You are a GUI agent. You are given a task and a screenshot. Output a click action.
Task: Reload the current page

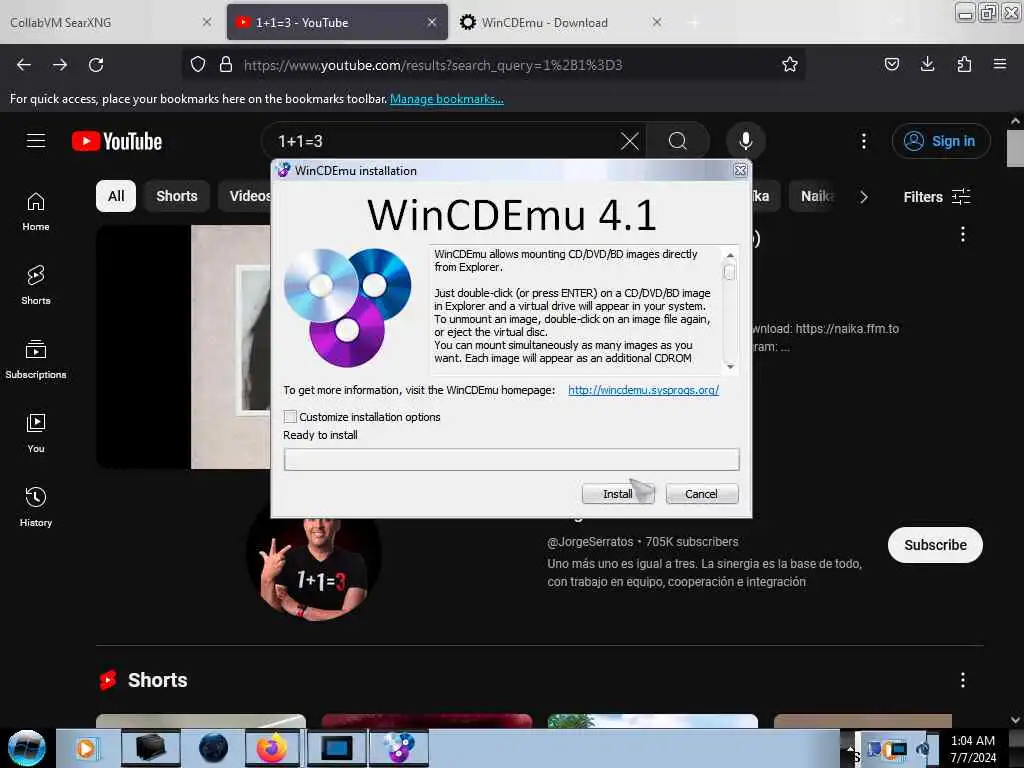click(x=96, y=65)
